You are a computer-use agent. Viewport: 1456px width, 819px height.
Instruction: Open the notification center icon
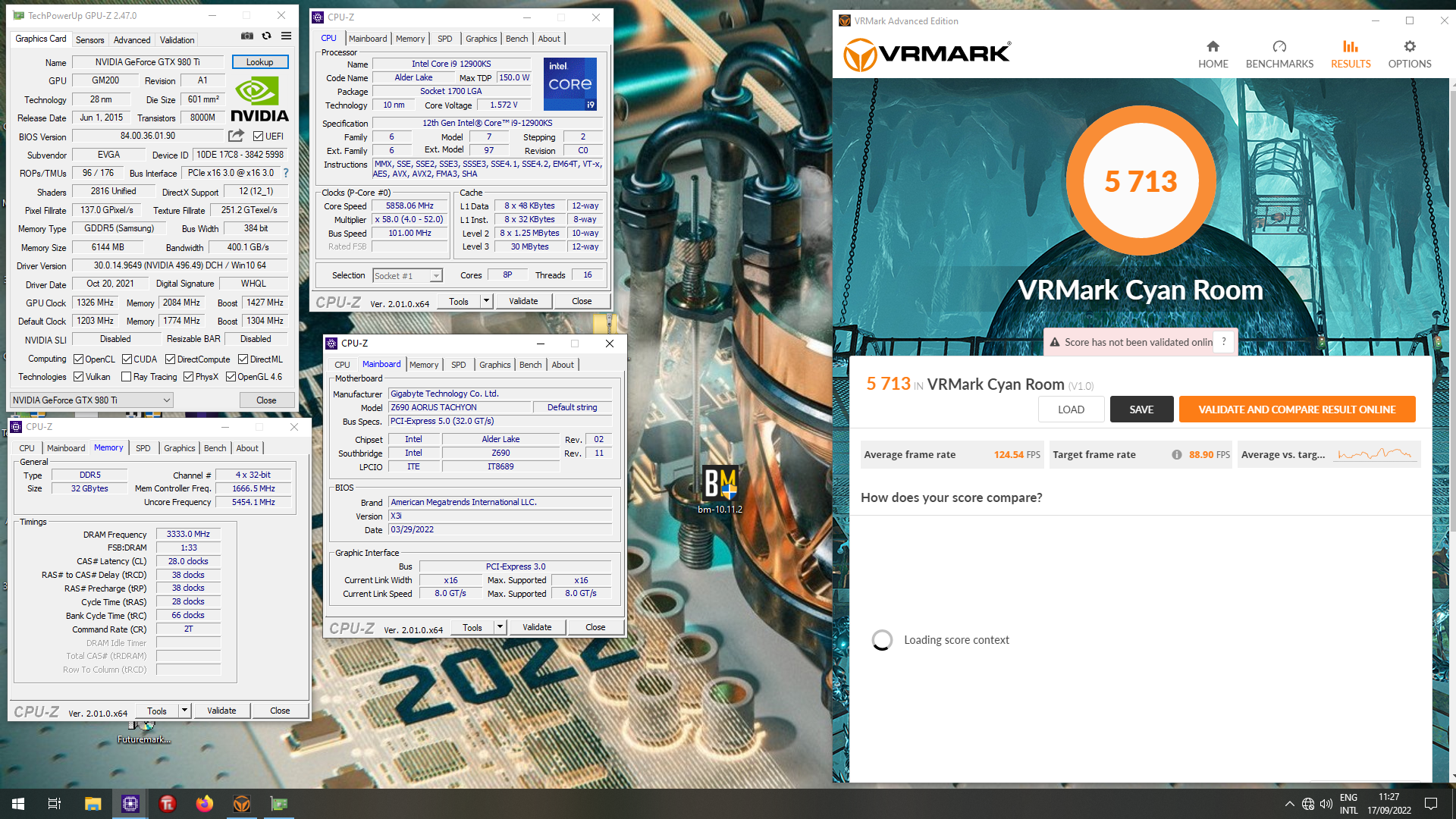[1431, 804]
